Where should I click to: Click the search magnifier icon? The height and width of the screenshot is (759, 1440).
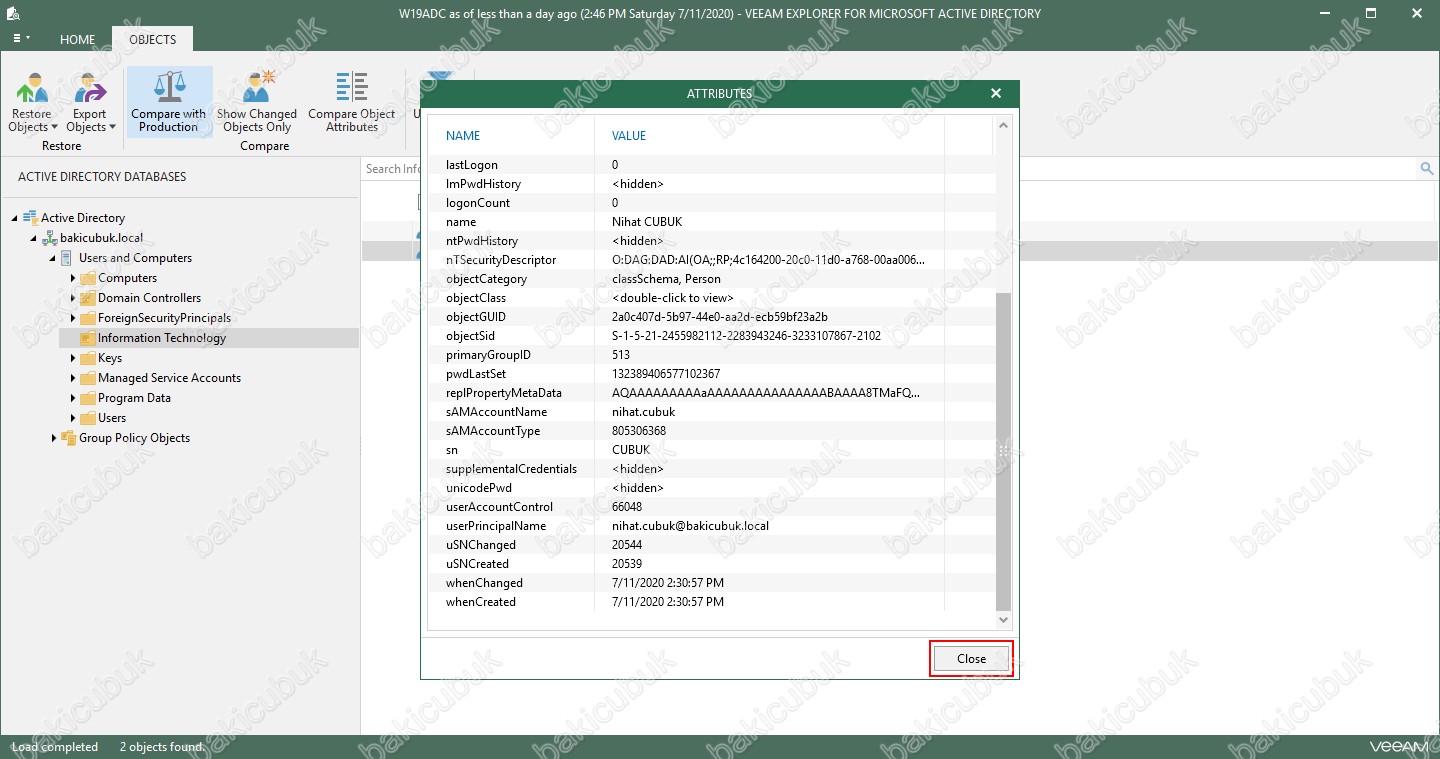click(1427, 169)
